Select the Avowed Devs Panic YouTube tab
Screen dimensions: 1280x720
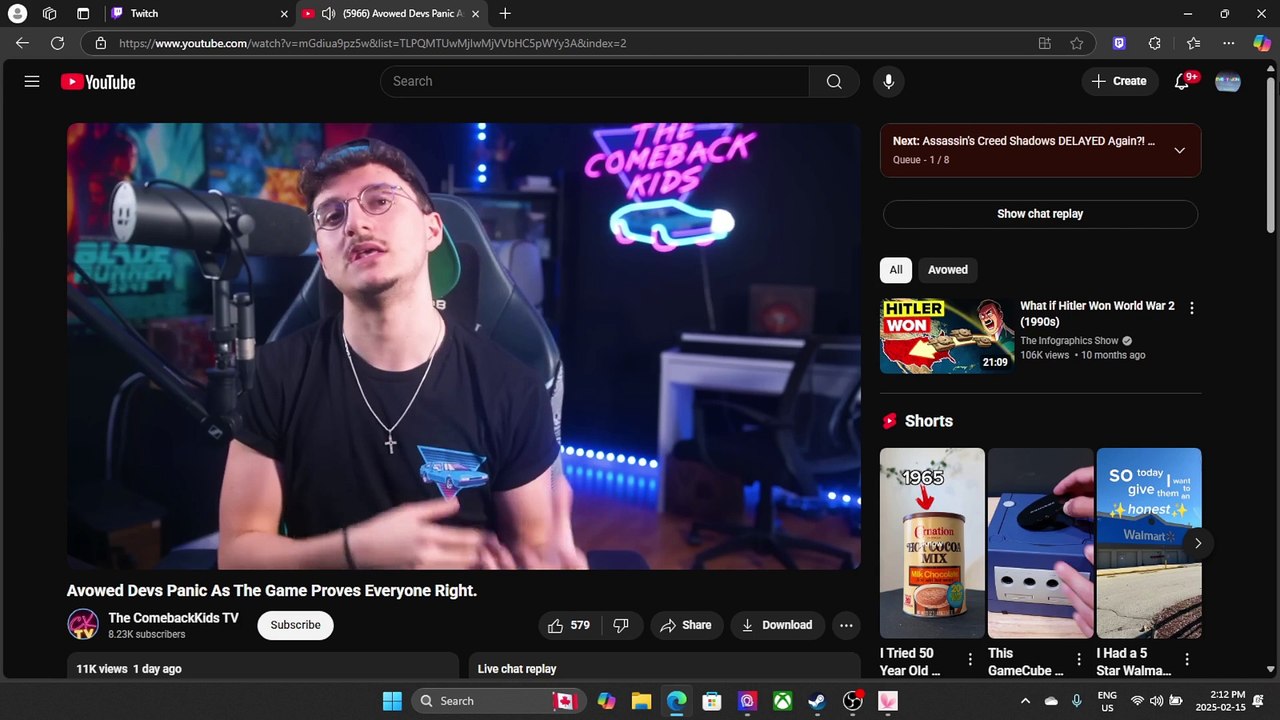(x=393, y=14)
